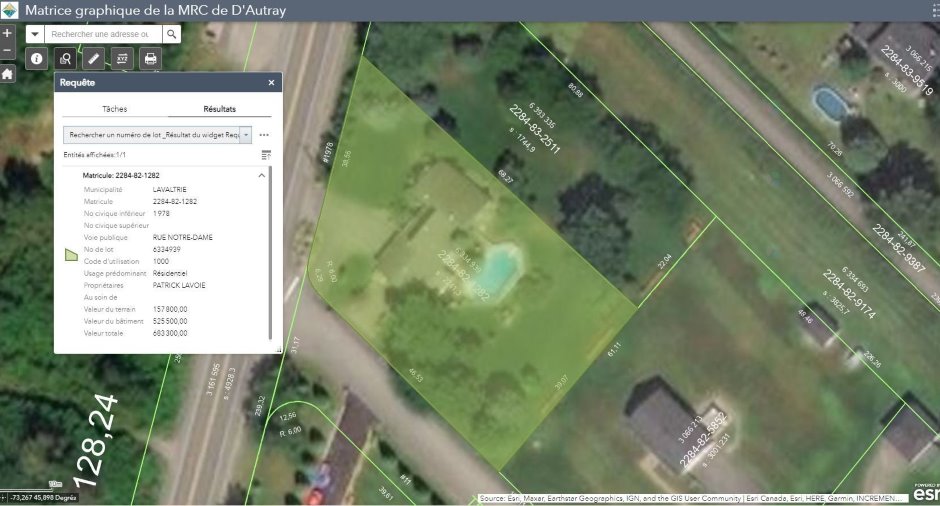Click the 'Source: Esri, Maxar' attribution text
The height and width of the screenshot is (506, 940).
691,498
